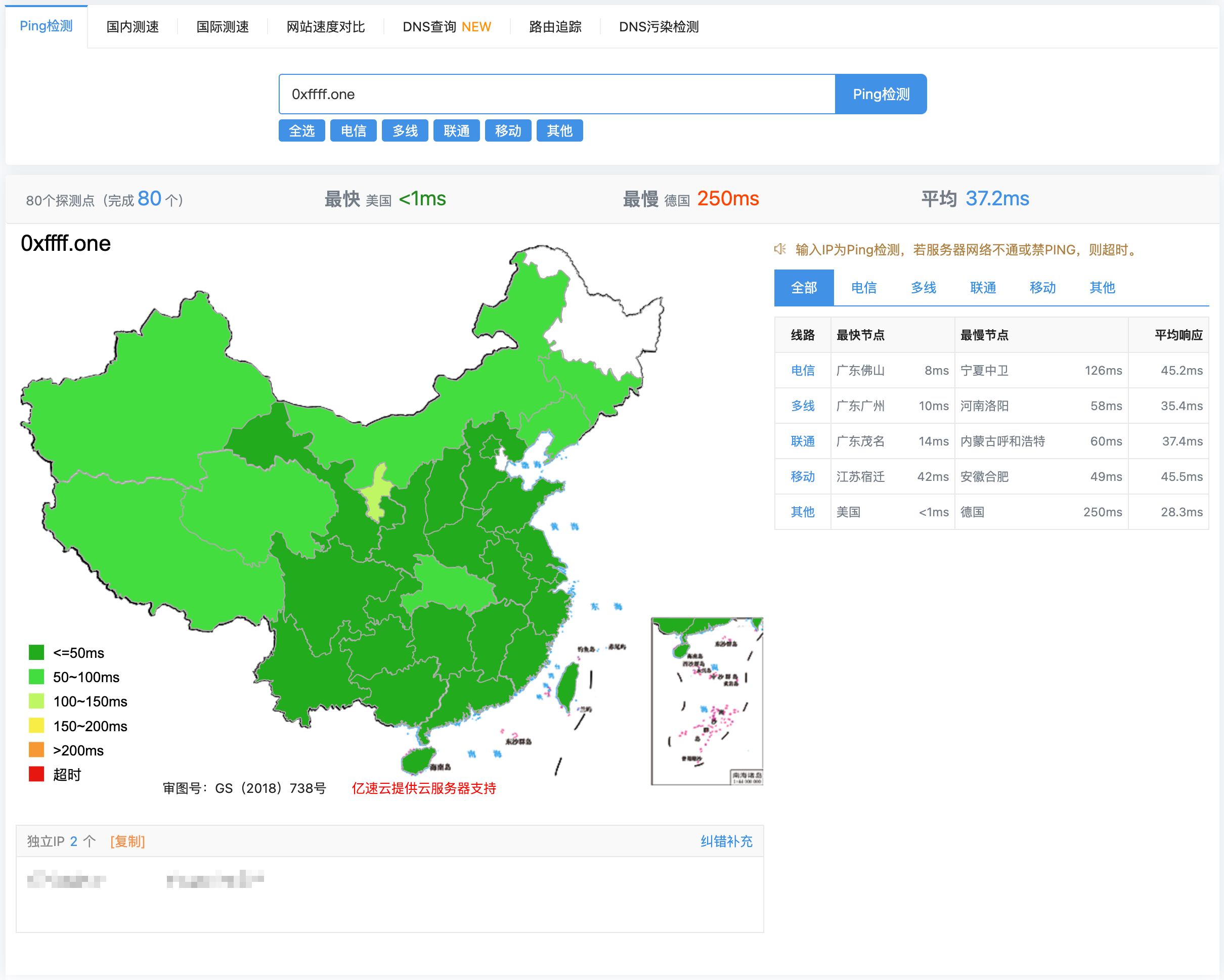Click the 联通 link in table row
1224x980 pixels.
(803, 441)
